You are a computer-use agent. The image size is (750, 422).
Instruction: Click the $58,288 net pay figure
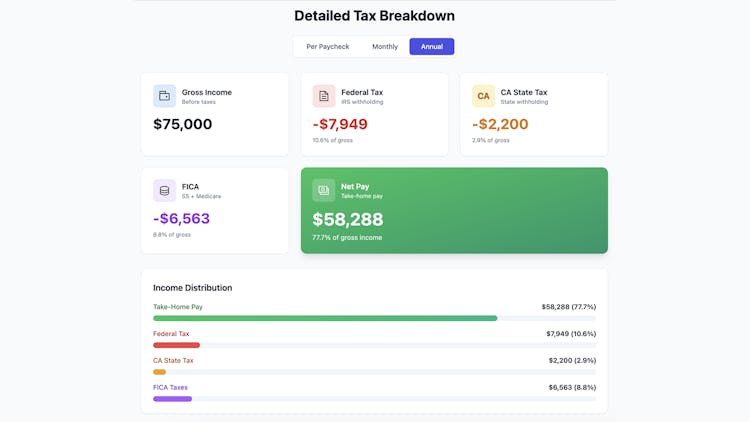coord(348,220)
